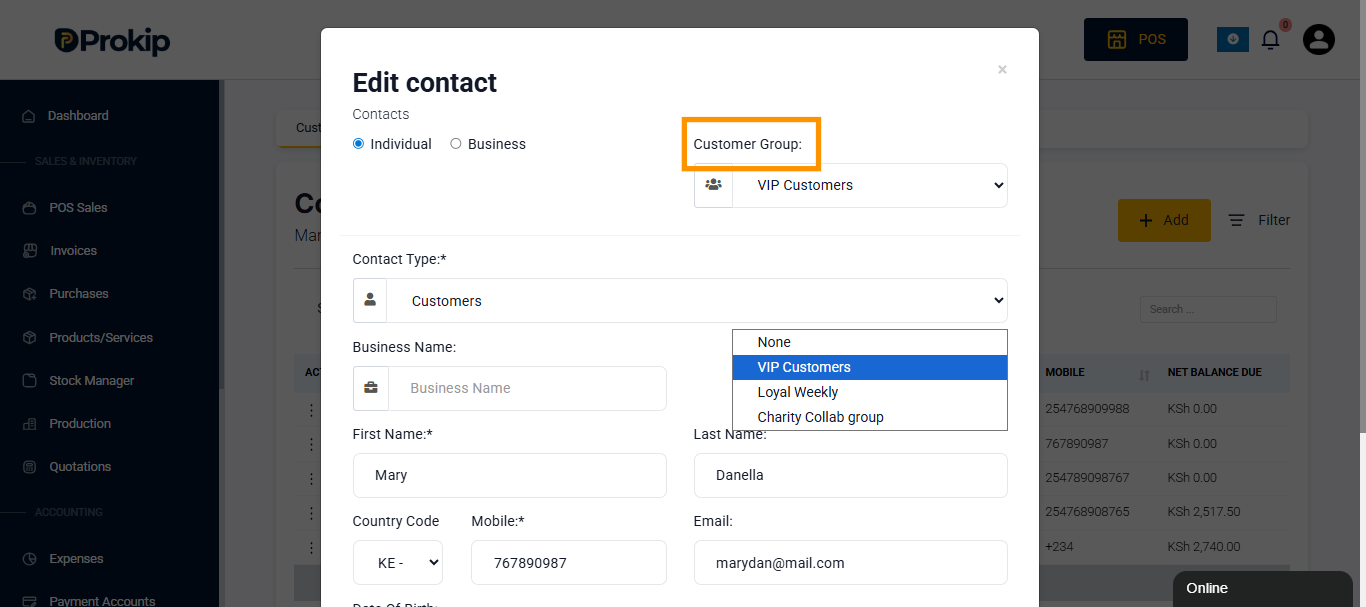
Task: Click the Stock Manager sidebar icon
Action: (29, 381)
